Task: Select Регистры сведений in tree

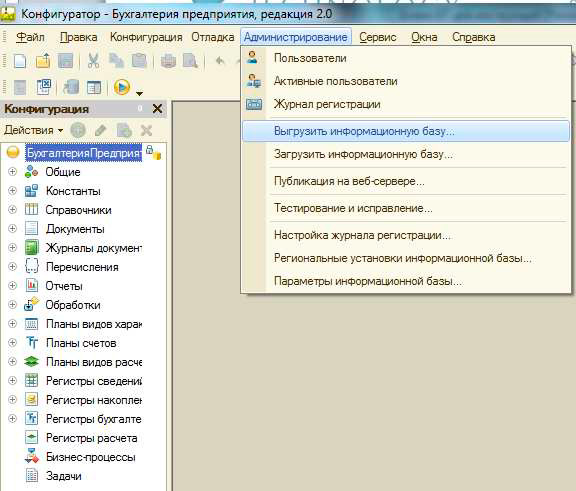Action: (x=94, y=381)
